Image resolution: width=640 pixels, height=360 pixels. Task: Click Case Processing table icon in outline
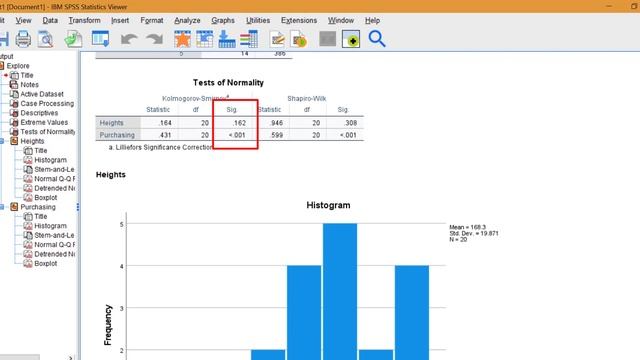point(14,103)
